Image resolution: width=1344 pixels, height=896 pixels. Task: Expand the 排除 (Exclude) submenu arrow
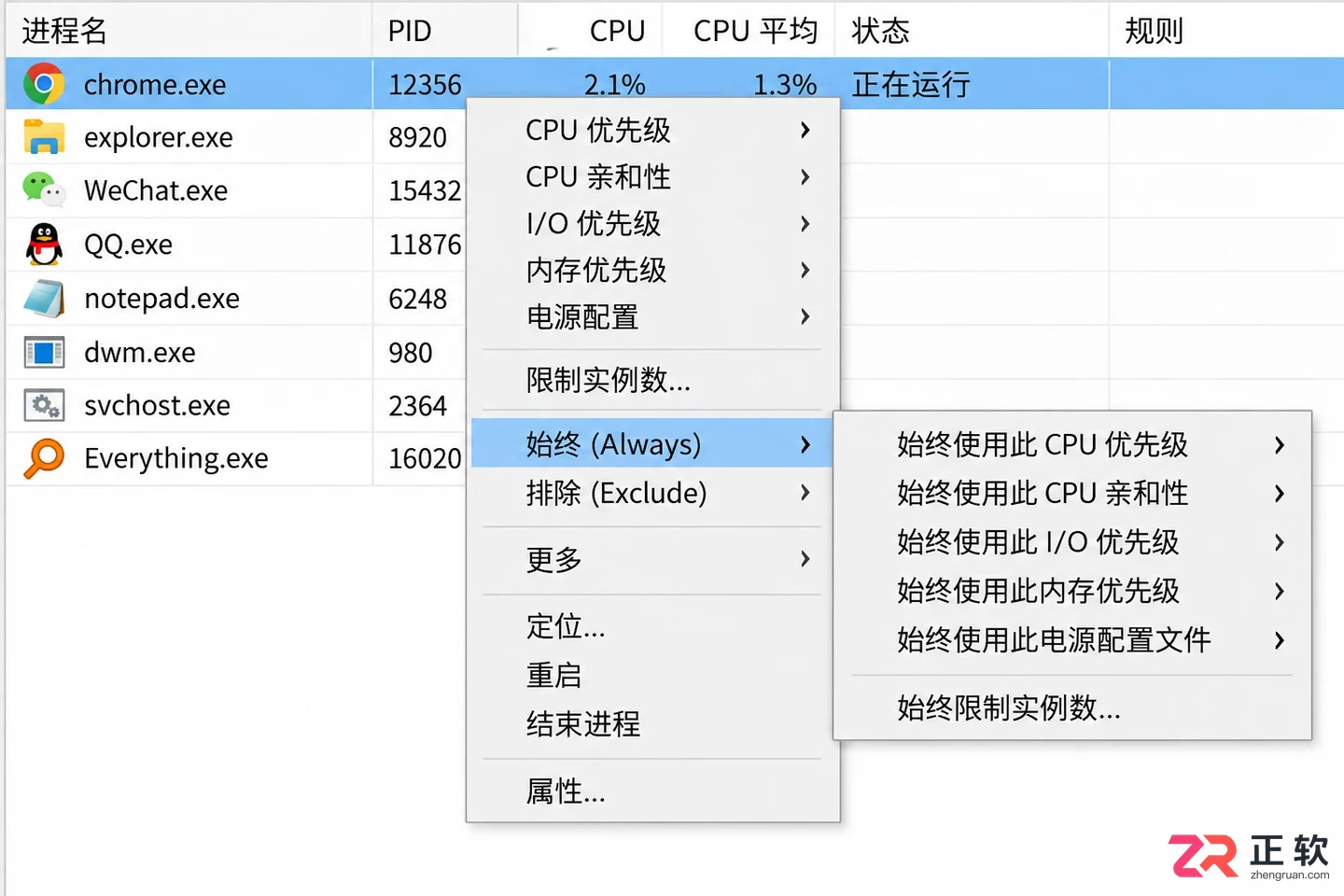point(805,493)
